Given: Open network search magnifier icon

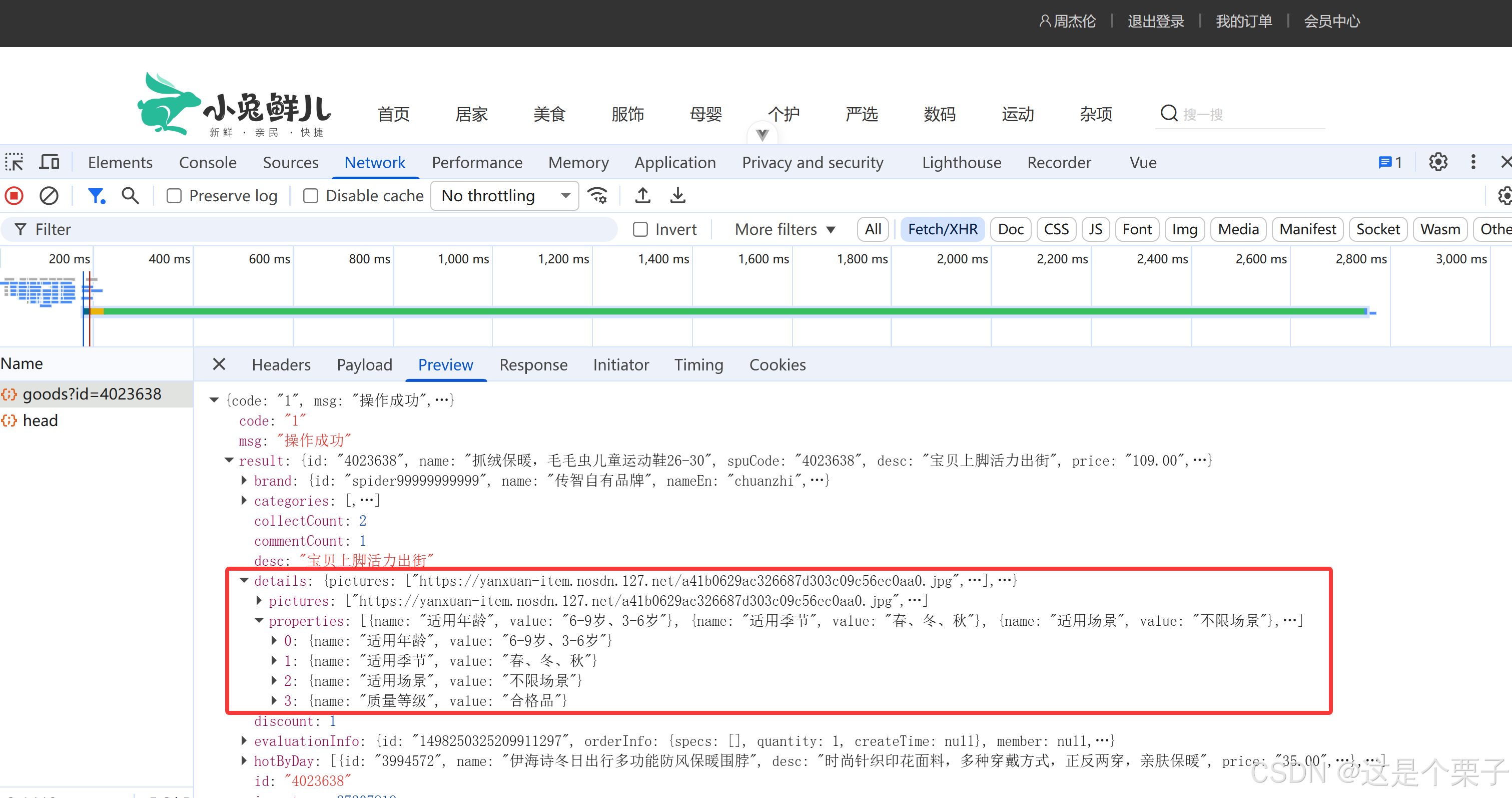Looking at the screenshot, I should click(130, 196).
